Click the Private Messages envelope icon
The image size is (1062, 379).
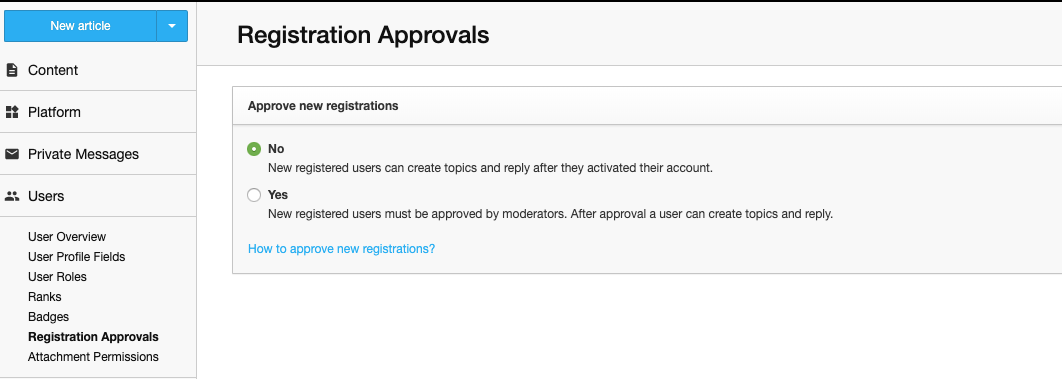click(x=12, y=154)
